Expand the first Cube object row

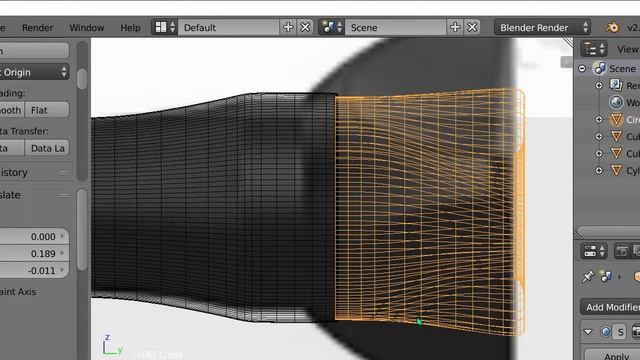click(599, 136)
